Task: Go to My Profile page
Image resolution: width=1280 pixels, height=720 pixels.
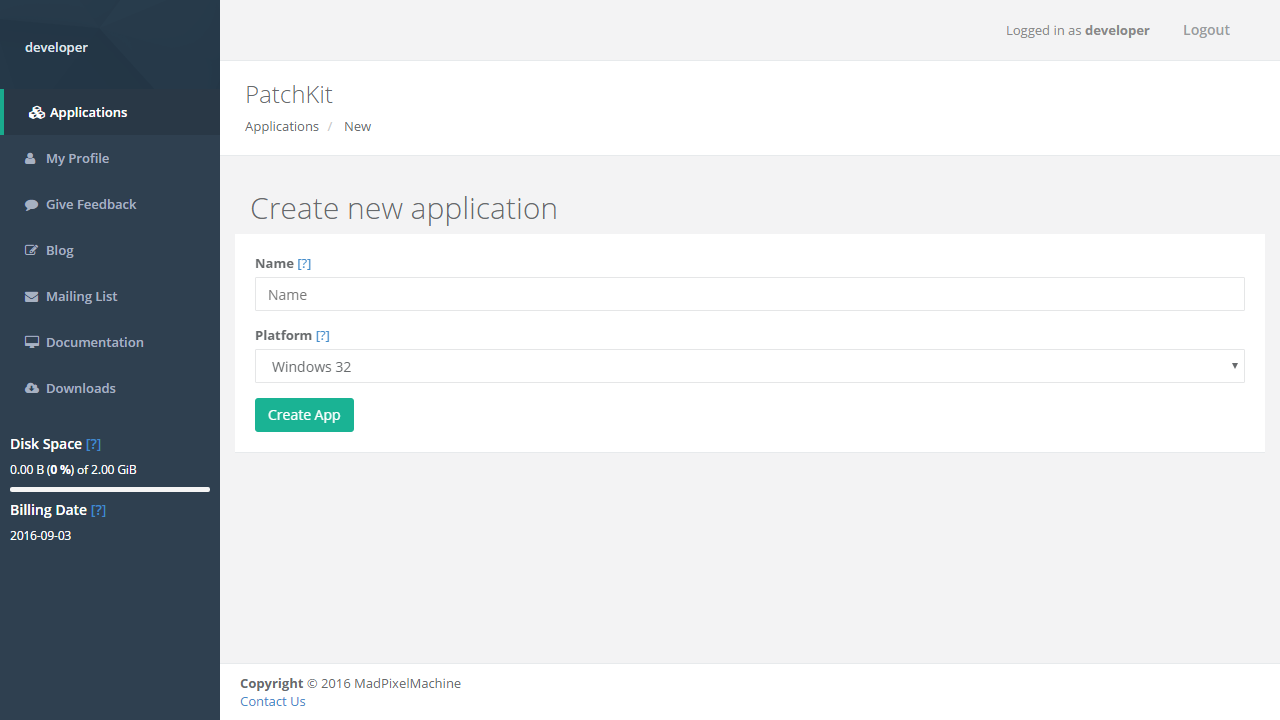Action: [110, 158]
